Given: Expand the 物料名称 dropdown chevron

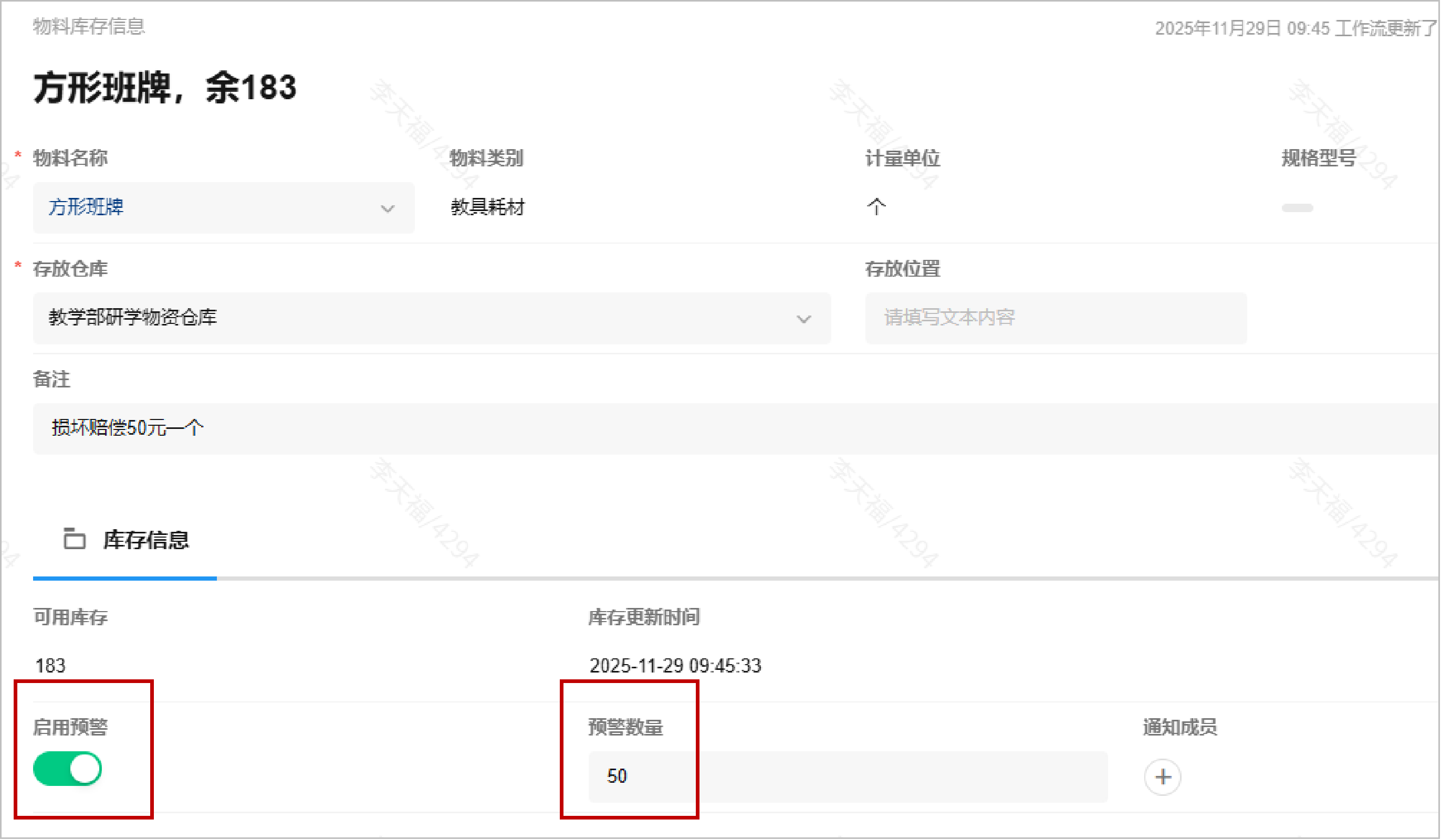Looking at the screenshot, I should [388, 209].
